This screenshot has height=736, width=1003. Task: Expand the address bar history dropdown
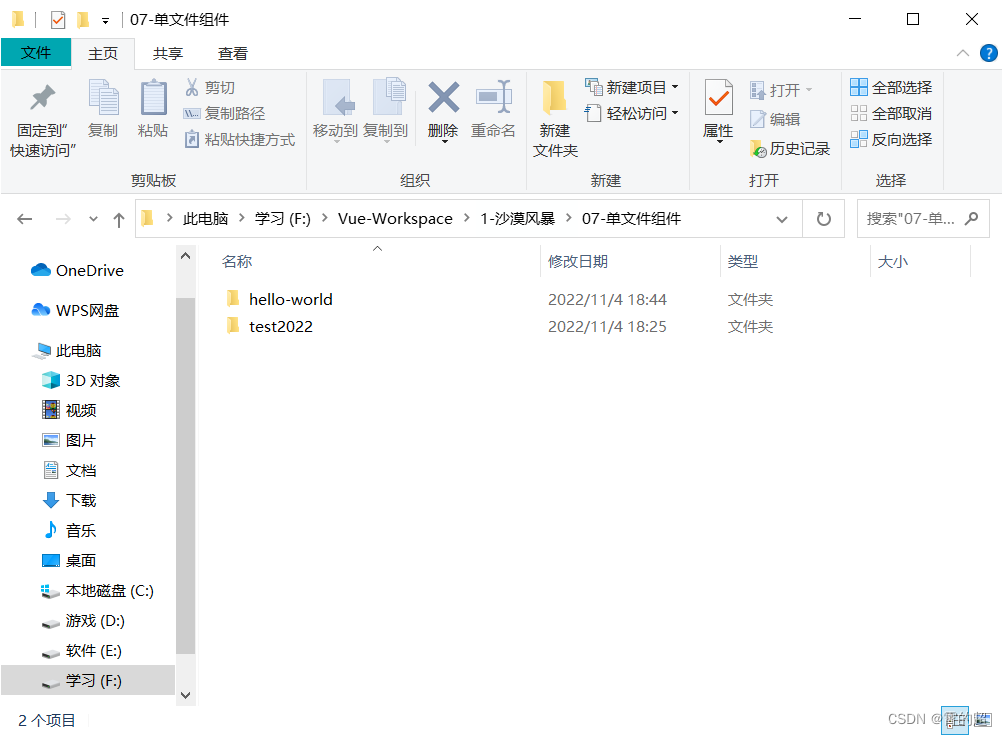tap(782, 218)
